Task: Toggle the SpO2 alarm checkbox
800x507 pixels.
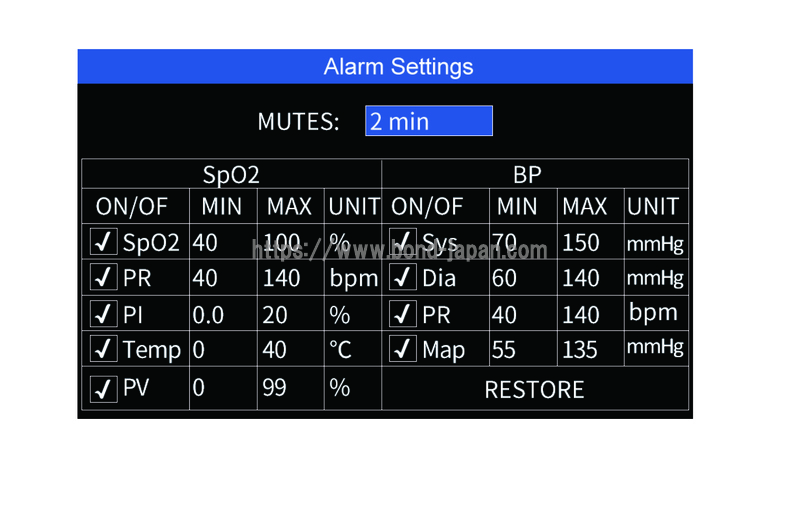Action: [104, 241]
